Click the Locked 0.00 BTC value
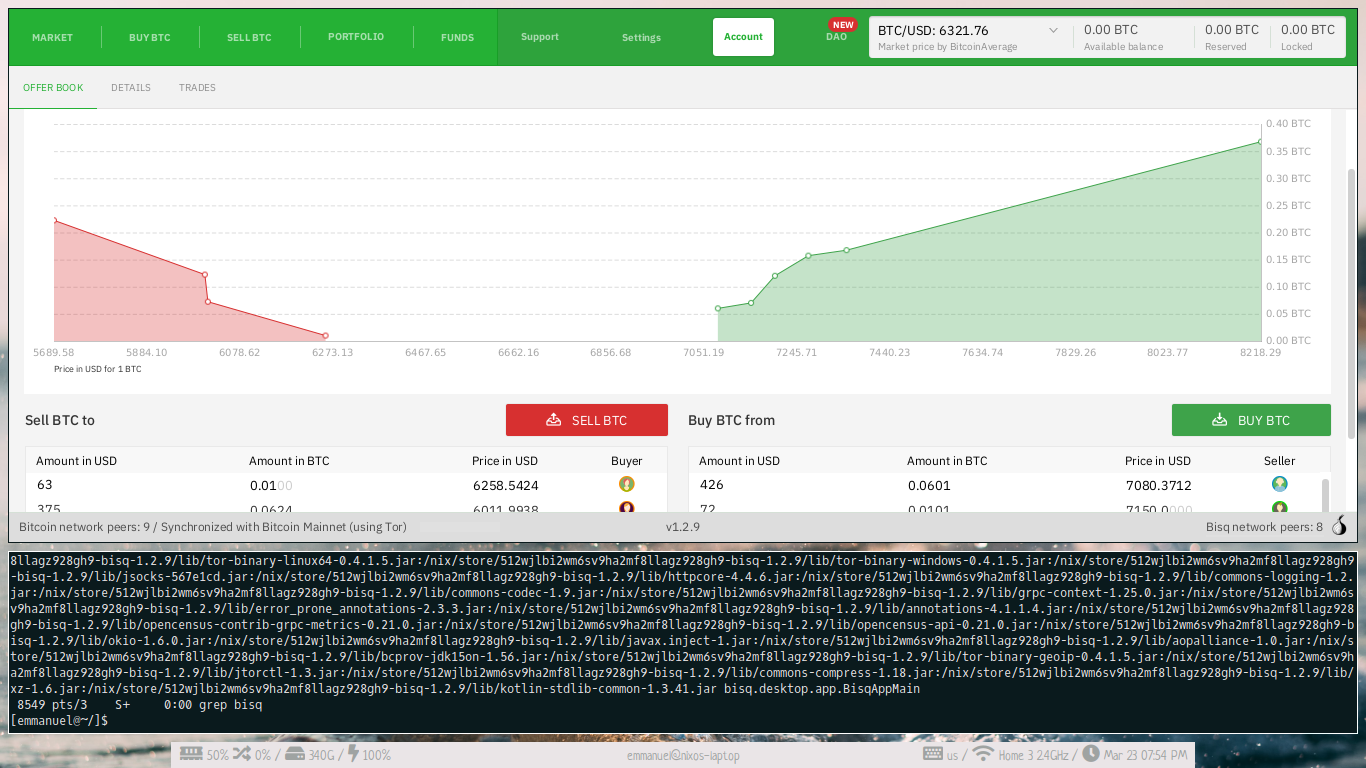This screenshot has height=768, width=1366. [x=1308, y=30]
